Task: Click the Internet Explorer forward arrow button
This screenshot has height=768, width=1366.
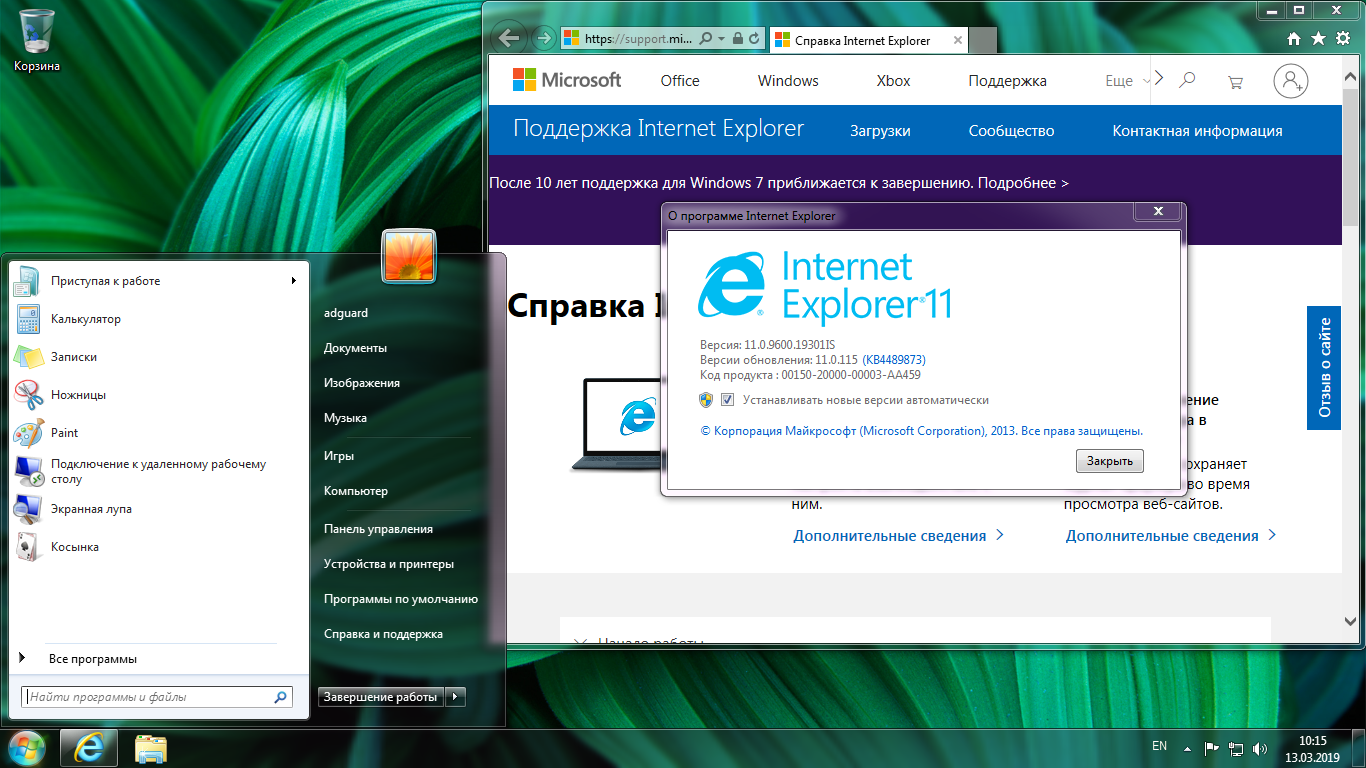Action: (x=544, y=39)
